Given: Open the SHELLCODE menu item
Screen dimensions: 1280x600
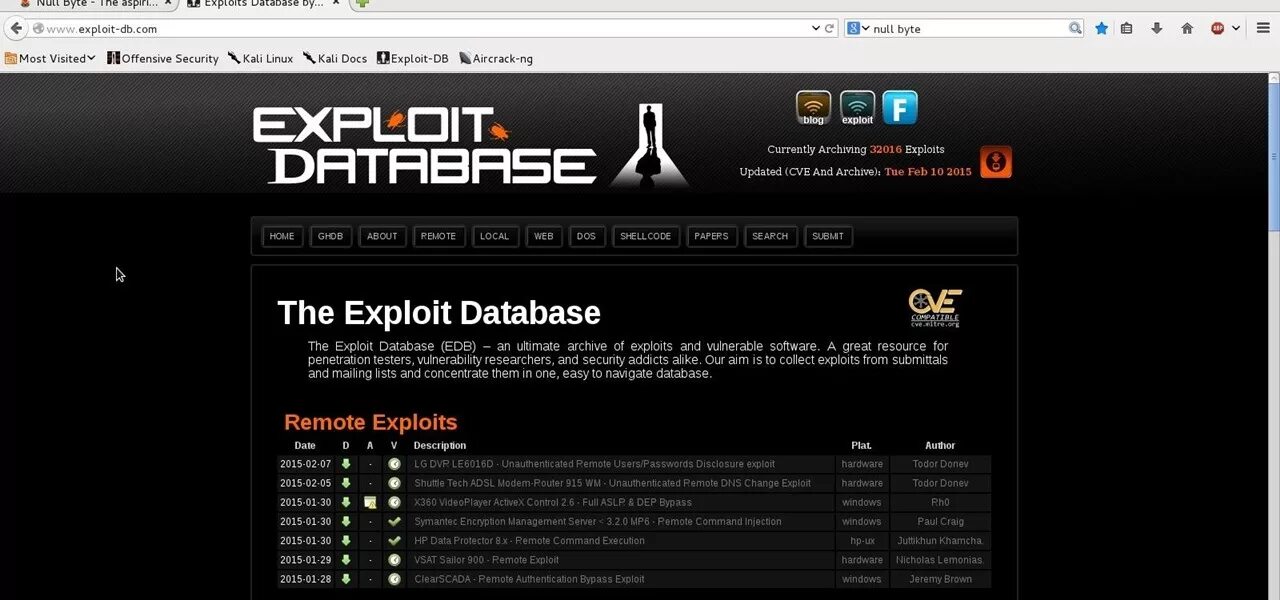Looking at the screenshot, I should tap(646, 236).
